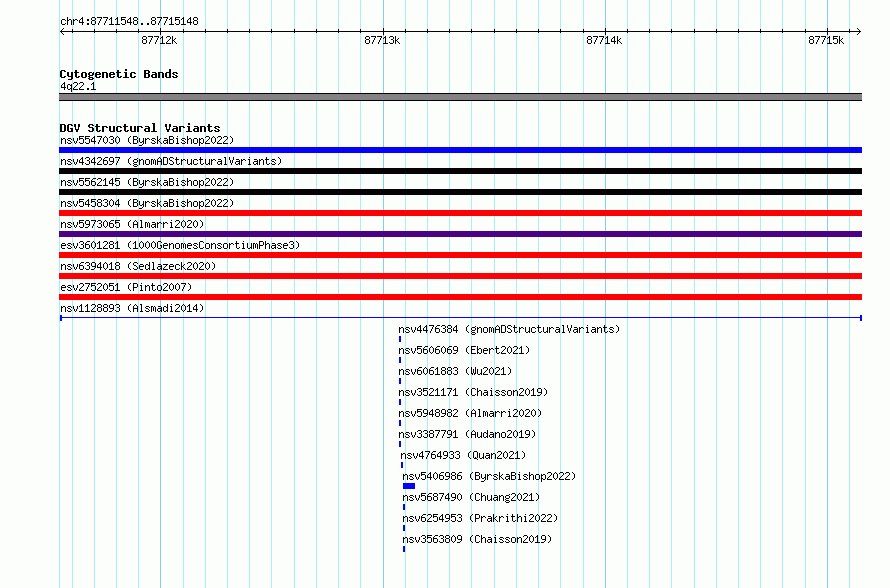Open esv3601281 (1000GenomesConsortiumPhase3) label
890x588 pixels.
(x=180, y=245)
